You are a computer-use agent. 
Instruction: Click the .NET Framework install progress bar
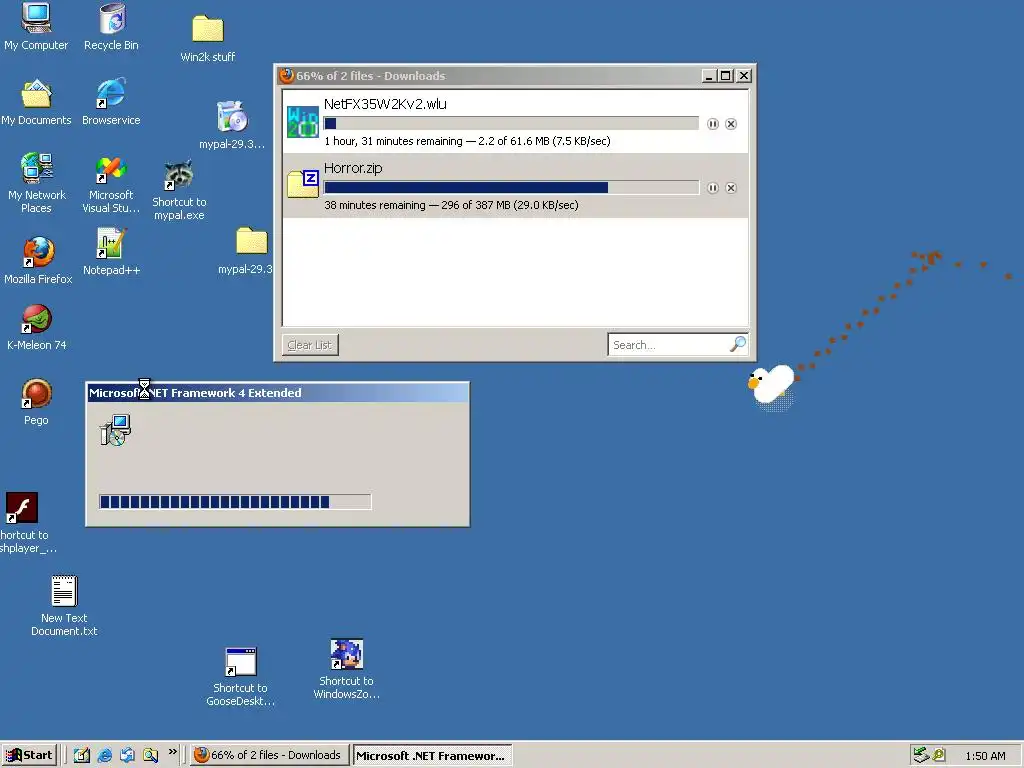pyautogui.click(x=235, y=502)
